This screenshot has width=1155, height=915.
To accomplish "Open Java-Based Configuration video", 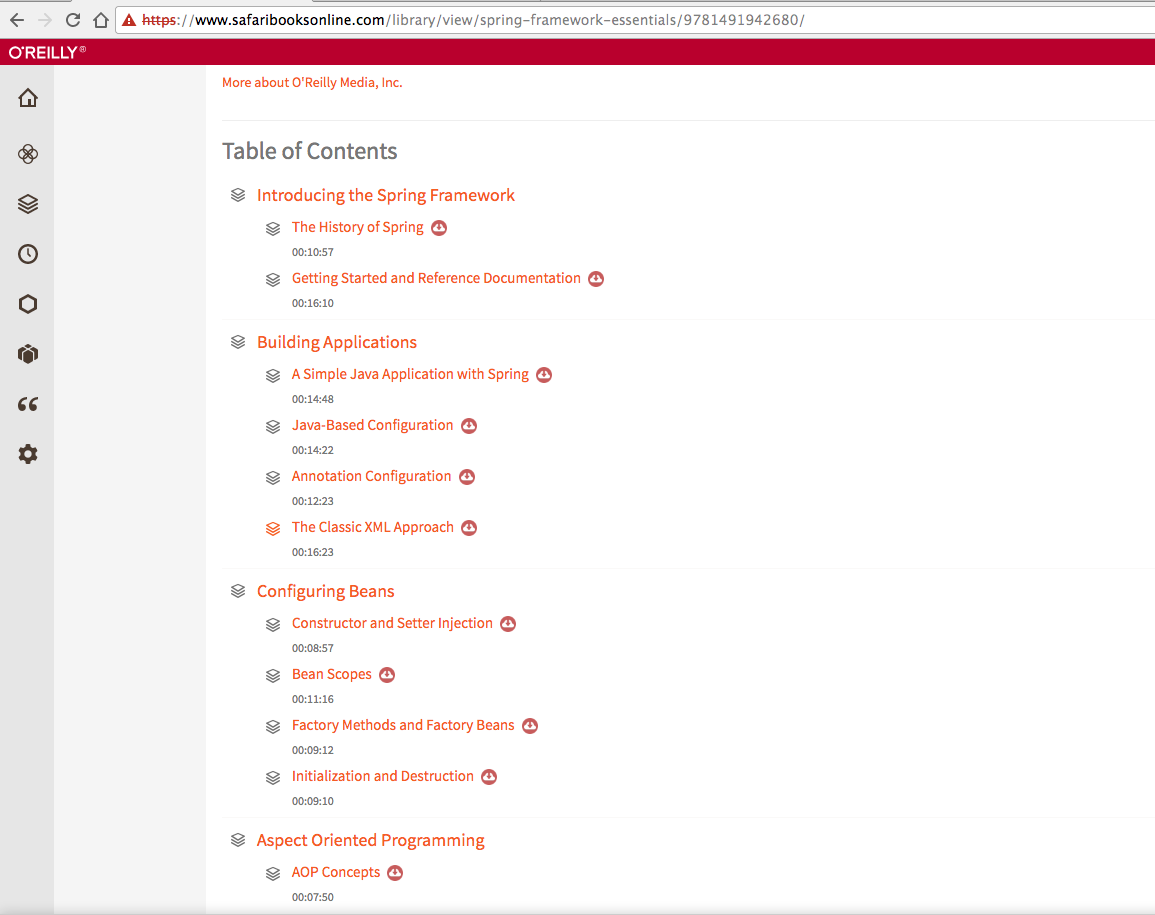I will coord(372,425).
